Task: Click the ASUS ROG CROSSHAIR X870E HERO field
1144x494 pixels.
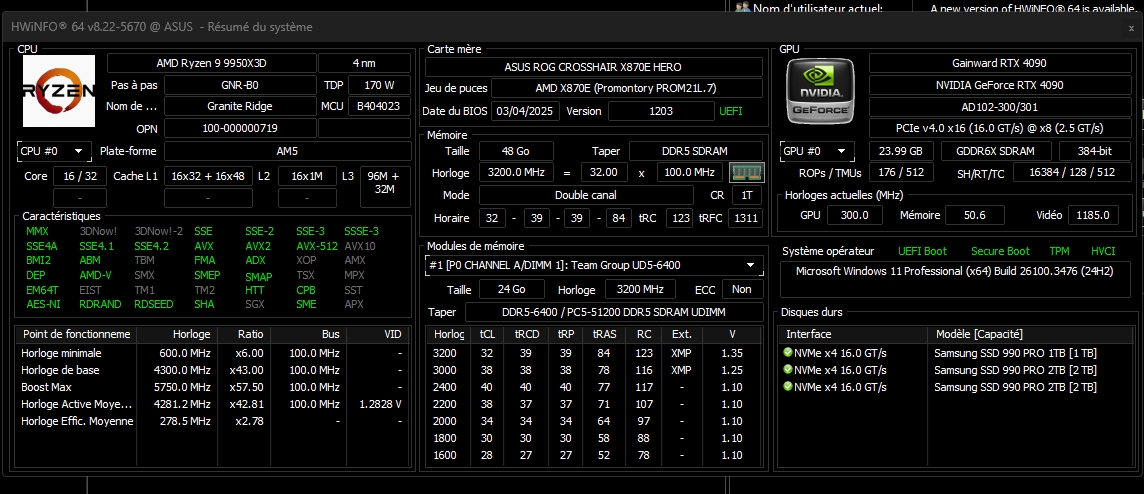Action: pos(594,67)
